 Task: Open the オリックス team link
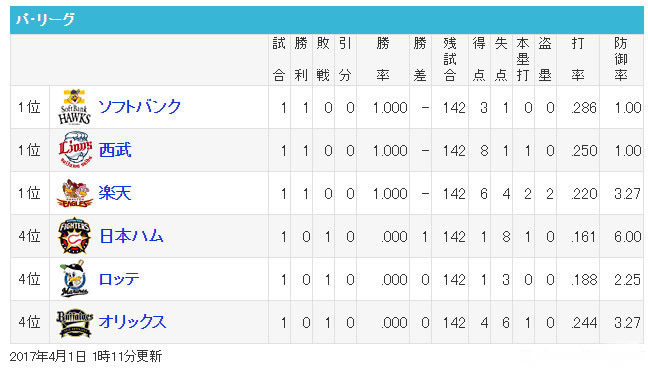(132, 322)
